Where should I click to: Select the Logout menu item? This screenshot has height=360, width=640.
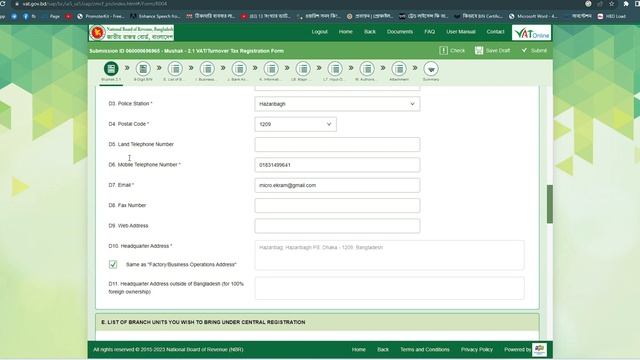point(320,31)
